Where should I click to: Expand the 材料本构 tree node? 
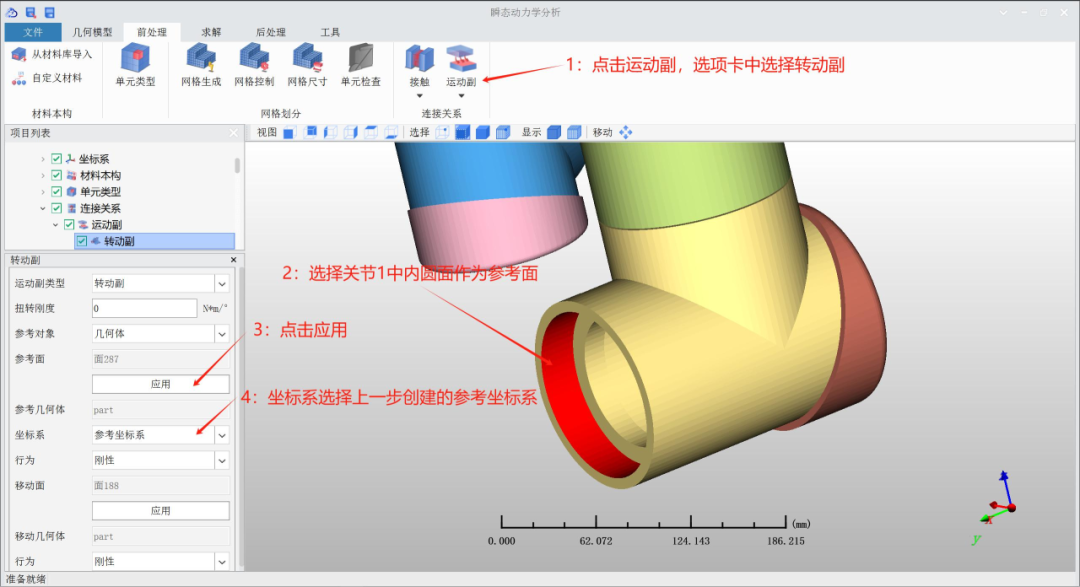pos(43,176)
